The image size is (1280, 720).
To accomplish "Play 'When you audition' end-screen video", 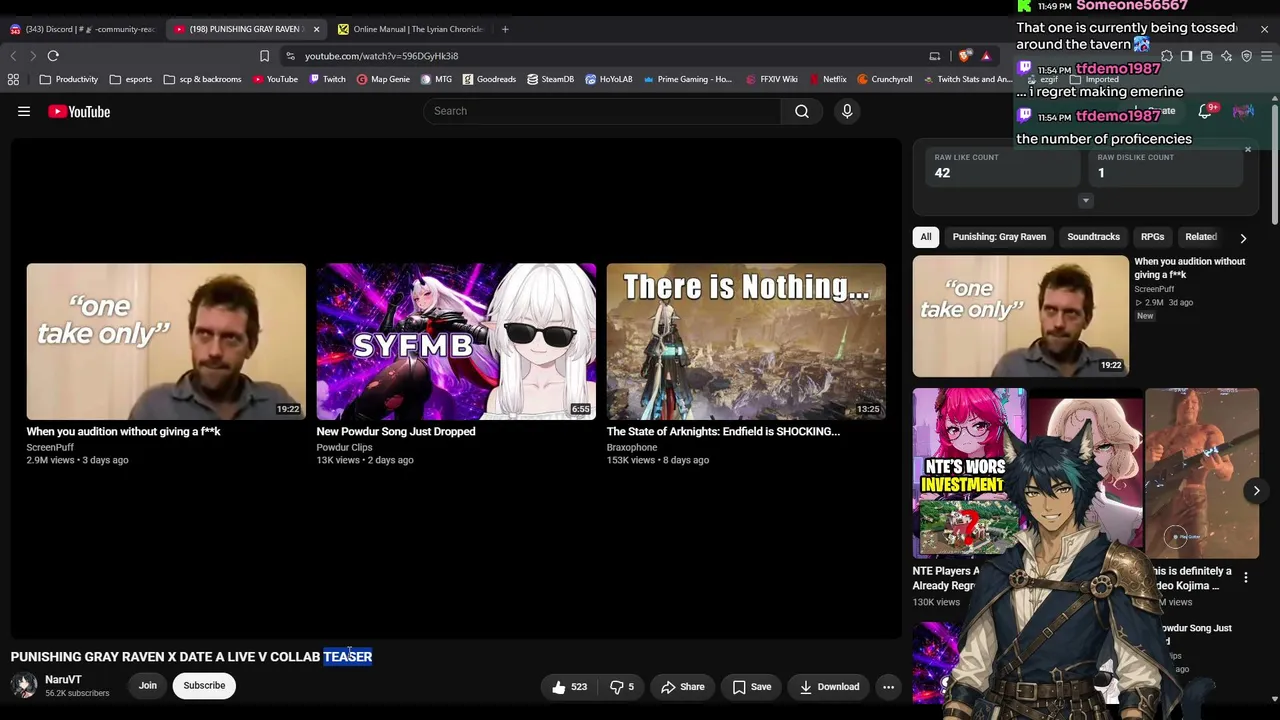I will pyautogui.click(x=166, y=341).
